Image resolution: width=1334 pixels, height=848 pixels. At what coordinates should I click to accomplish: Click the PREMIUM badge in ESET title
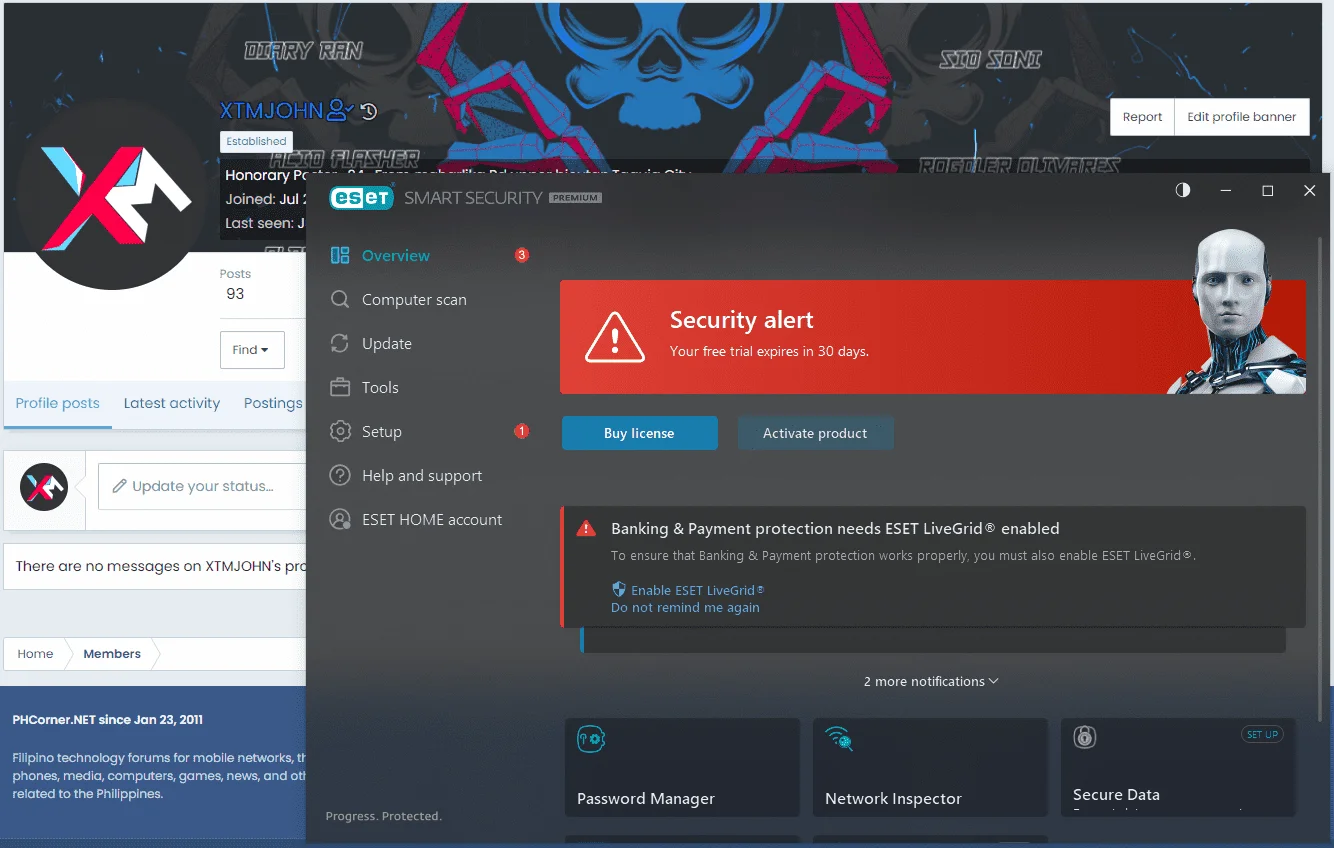pos(575,198)
